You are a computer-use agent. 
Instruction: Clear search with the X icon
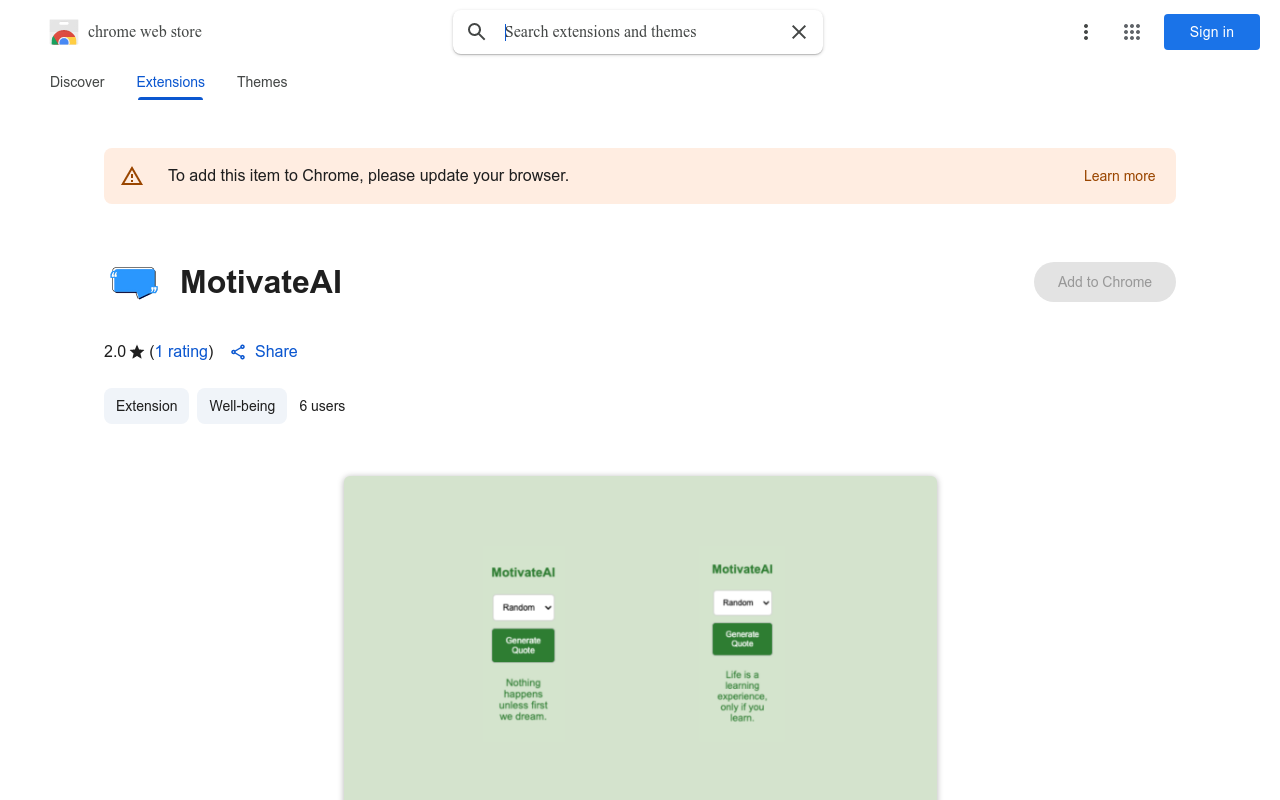click(x=799, y=32)
